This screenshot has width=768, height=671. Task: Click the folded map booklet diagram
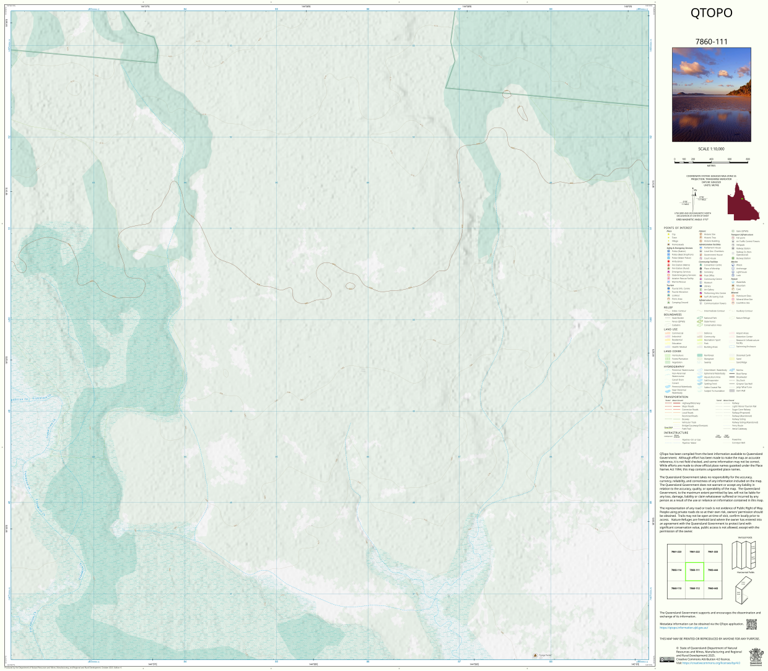[x=744, y=590]
